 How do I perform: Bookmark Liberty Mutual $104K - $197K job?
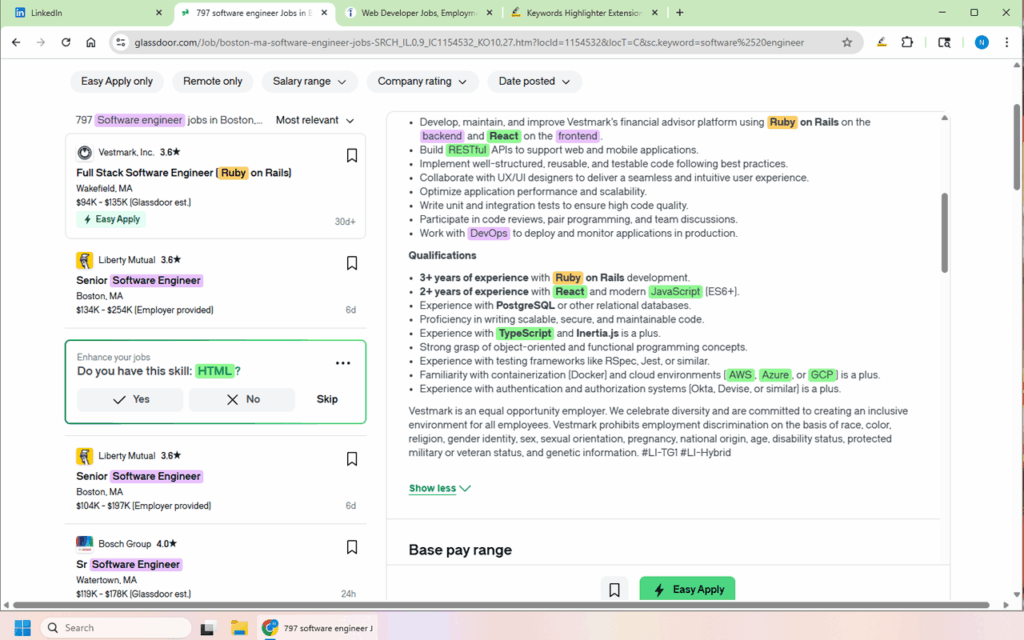coord(351,459)
